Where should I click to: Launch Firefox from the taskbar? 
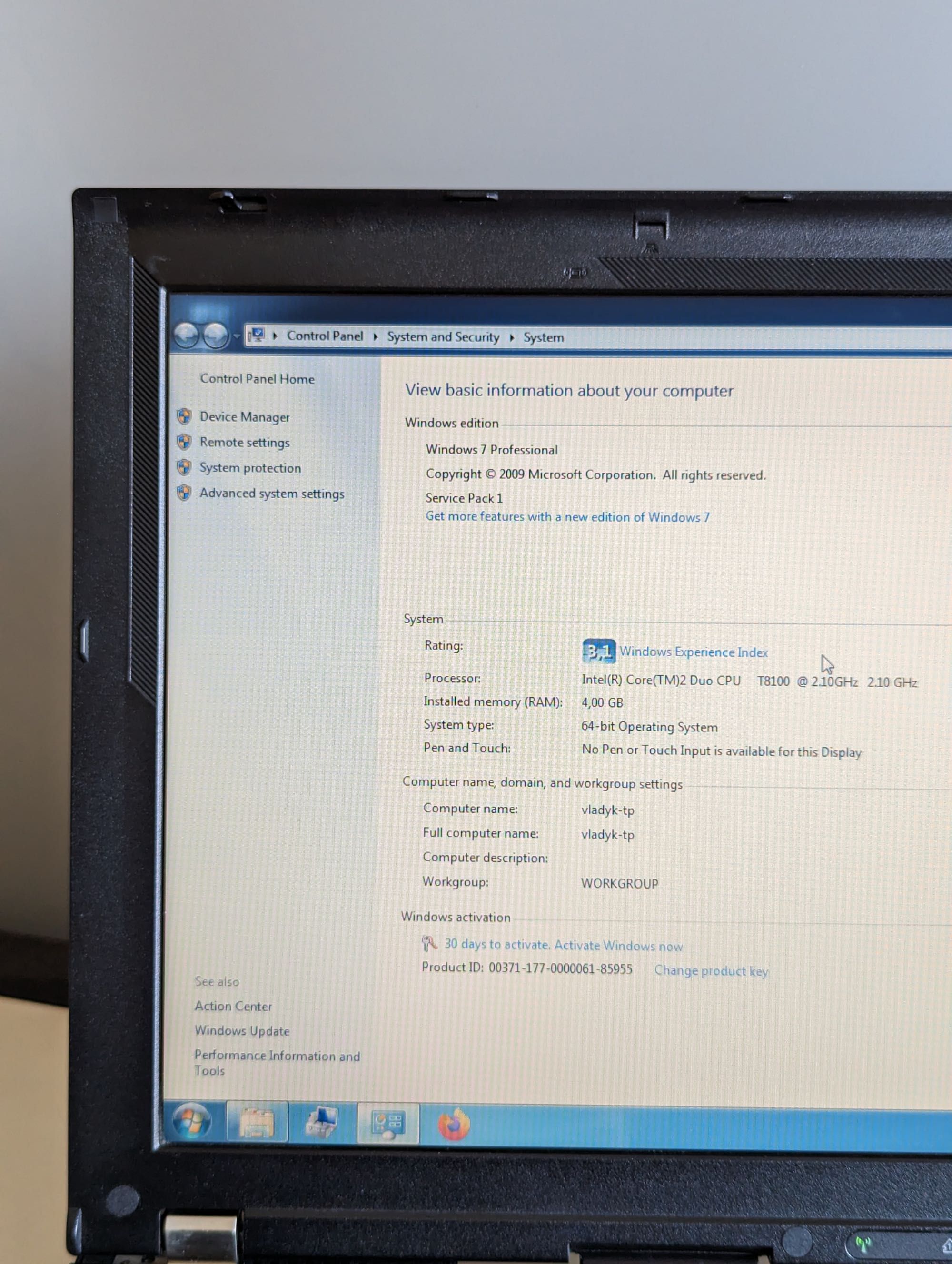[x=454, y=1125]
